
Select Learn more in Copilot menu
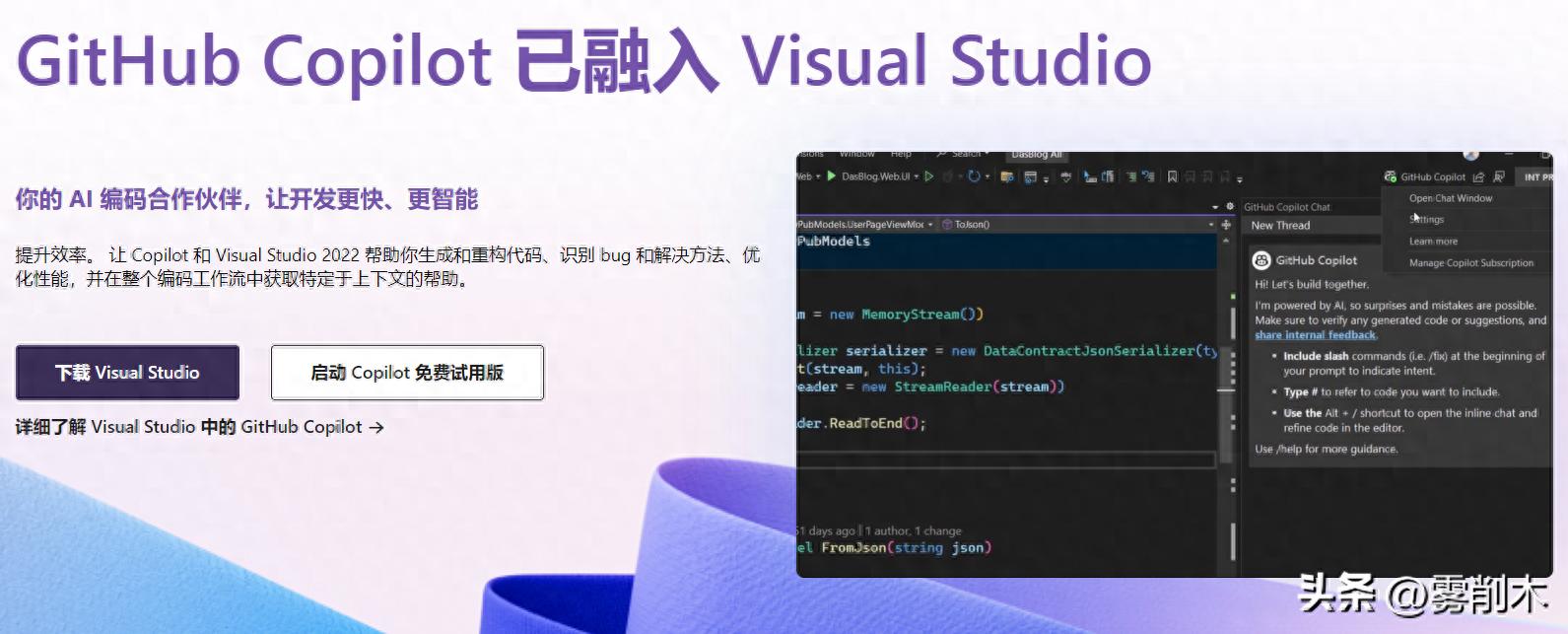1433,241
